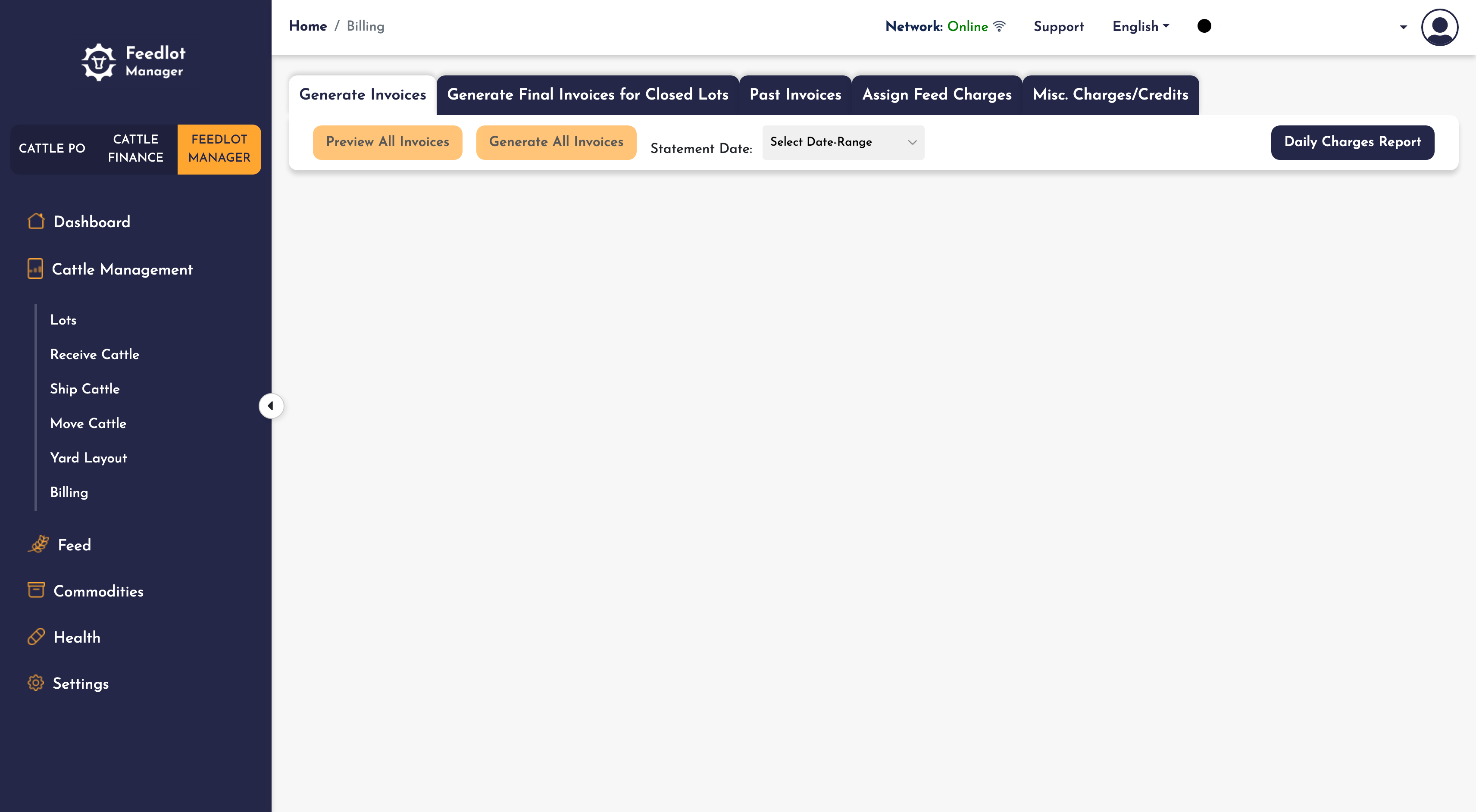Open the Settings menu

pyautogui.click(x=80, y=684)
